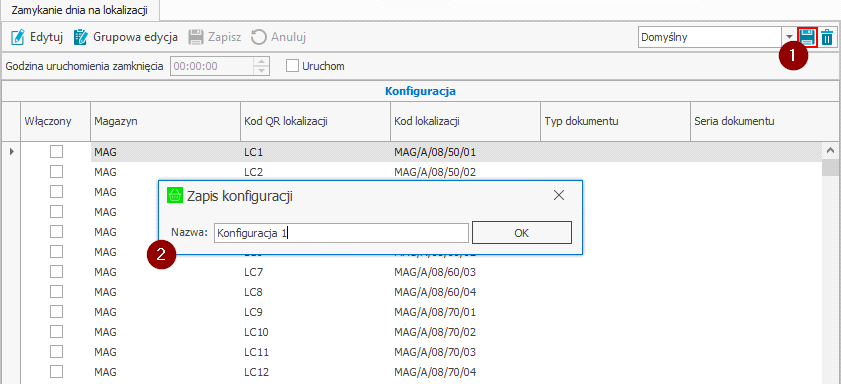Select cell MAG/A/08/70/04
The width and height of the screenshot is (841, 384).
[x=465, y=372]
